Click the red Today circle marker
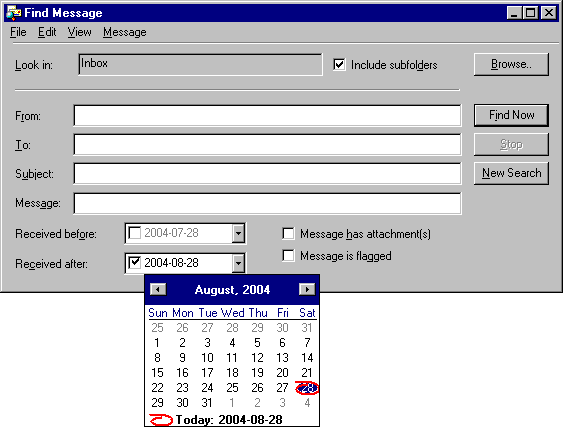The height and width of the screenshot is (427, 563). pos(161,420)
